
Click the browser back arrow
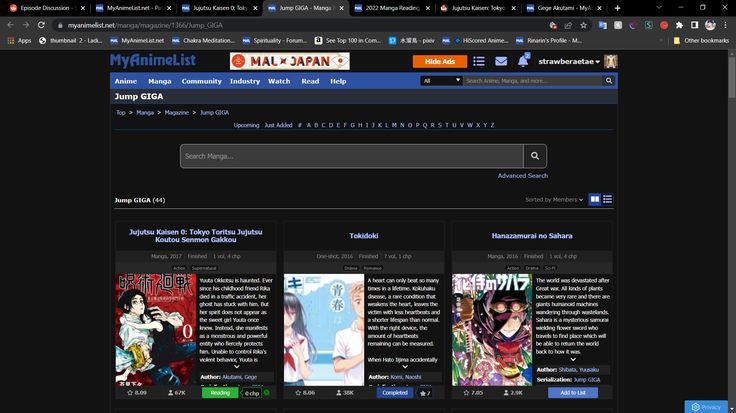pyautogui.click(x=10, y=25)
